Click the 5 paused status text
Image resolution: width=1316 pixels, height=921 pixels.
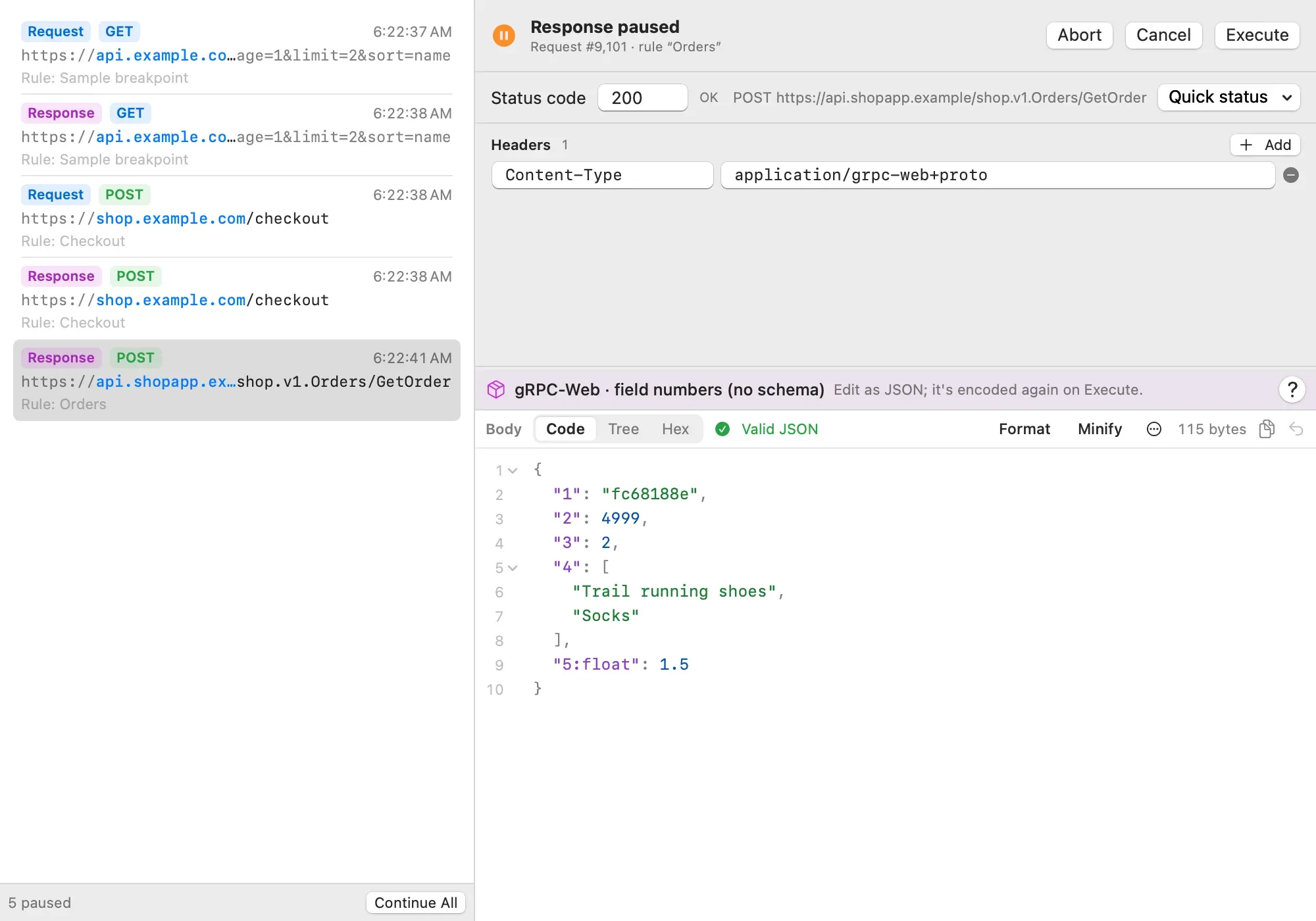tap(39, 903)
